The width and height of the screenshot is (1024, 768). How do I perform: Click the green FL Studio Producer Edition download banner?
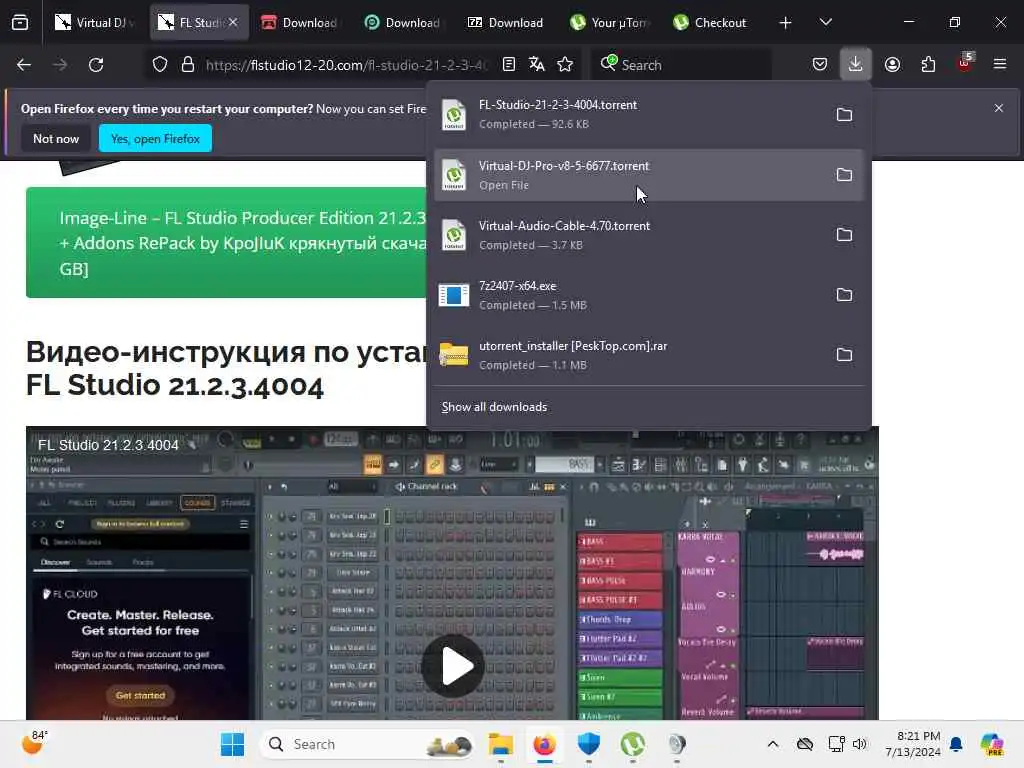coord(226,242)
